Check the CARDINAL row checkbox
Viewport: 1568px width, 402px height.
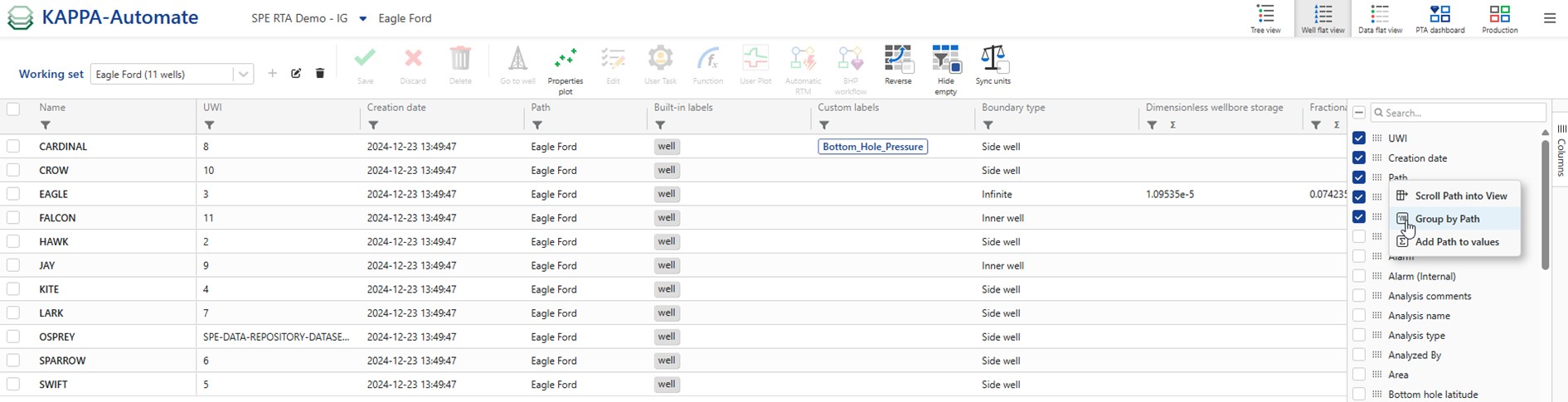pyautogui.click(x=13, y=146)
